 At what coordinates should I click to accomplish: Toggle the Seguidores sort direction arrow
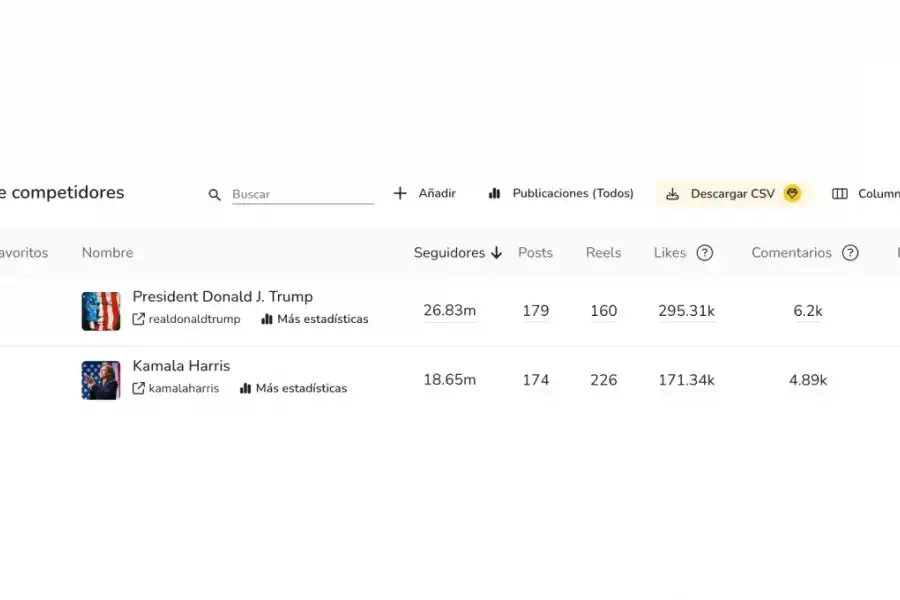pos(497,253)
